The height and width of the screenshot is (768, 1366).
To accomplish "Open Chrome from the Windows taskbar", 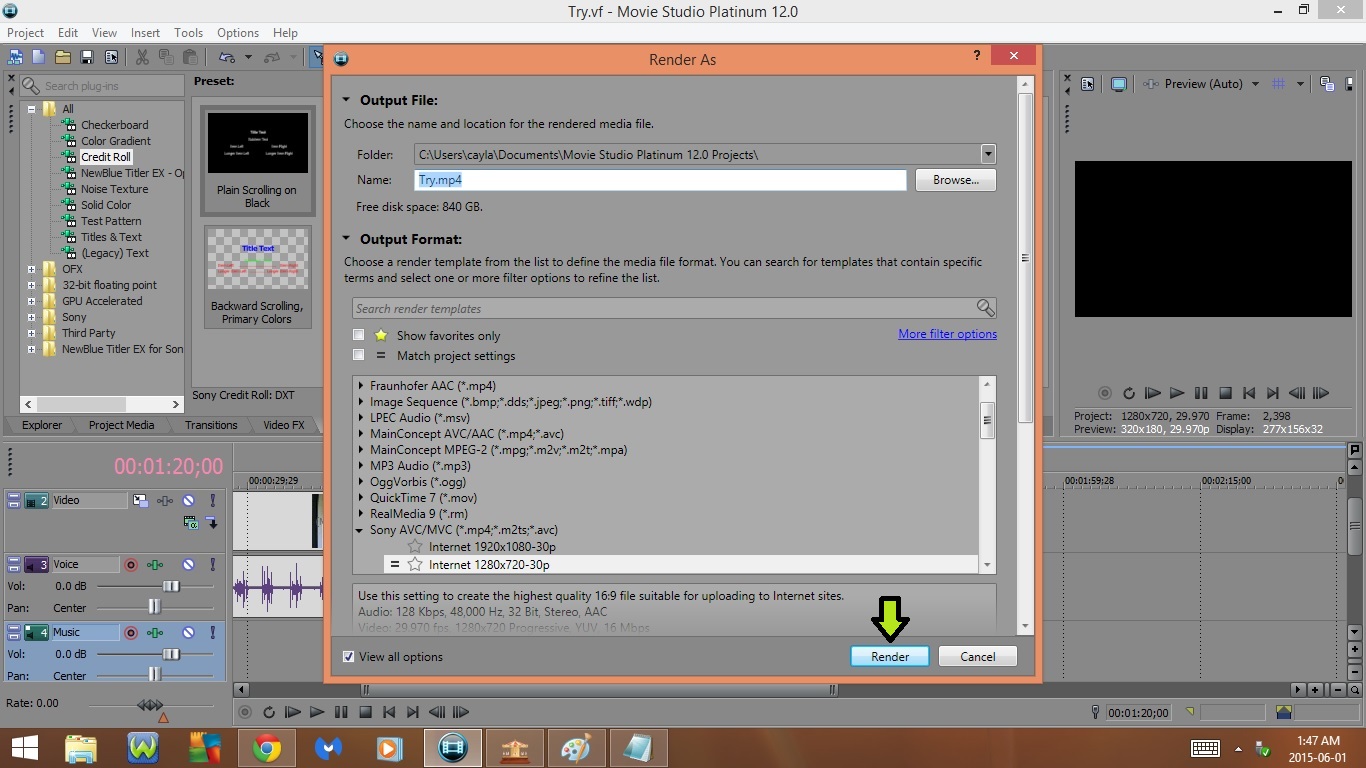I will 267,748.
